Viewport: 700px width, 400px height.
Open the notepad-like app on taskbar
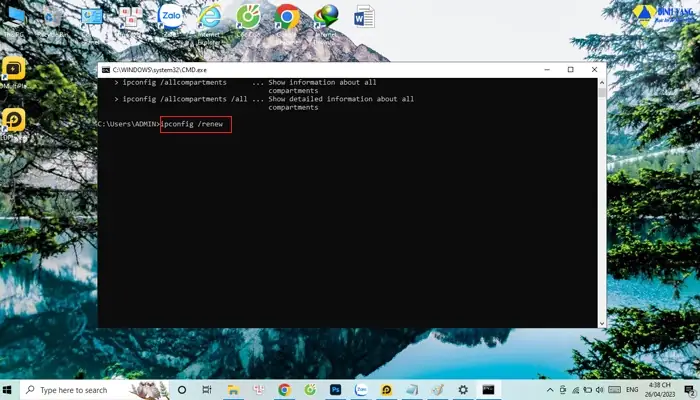click(412, 390)
